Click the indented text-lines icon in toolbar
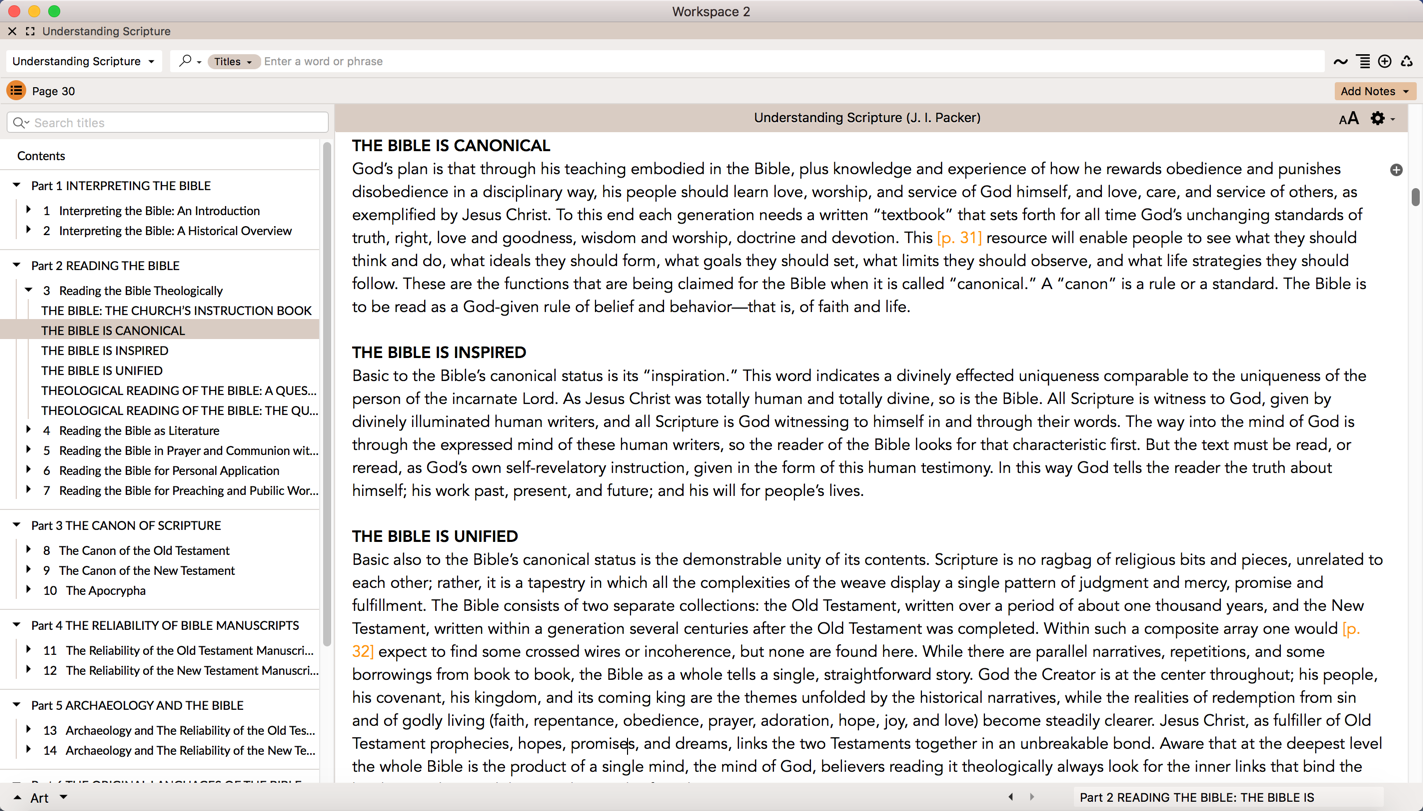The image size is (1423, 811). 1363,62
